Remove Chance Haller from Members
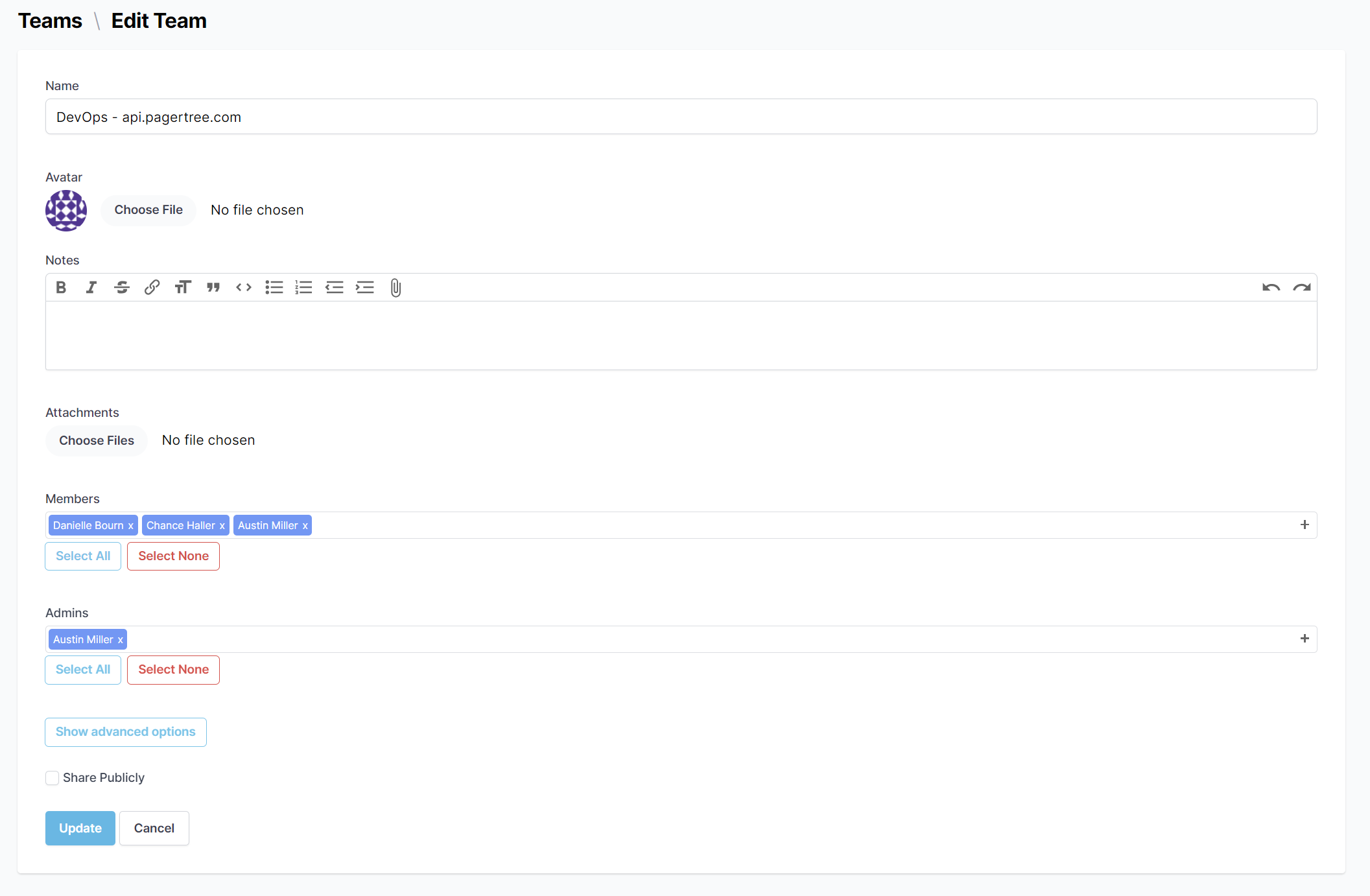This screenshot has width=1370, height=896. [x=222, y=525]
